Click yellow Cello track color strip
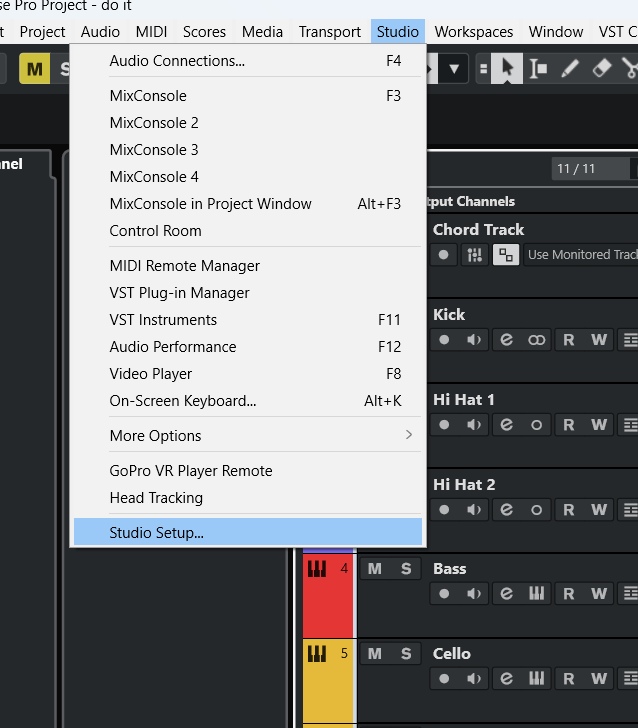This screenshot has width=638, height=728. point(328,680)
